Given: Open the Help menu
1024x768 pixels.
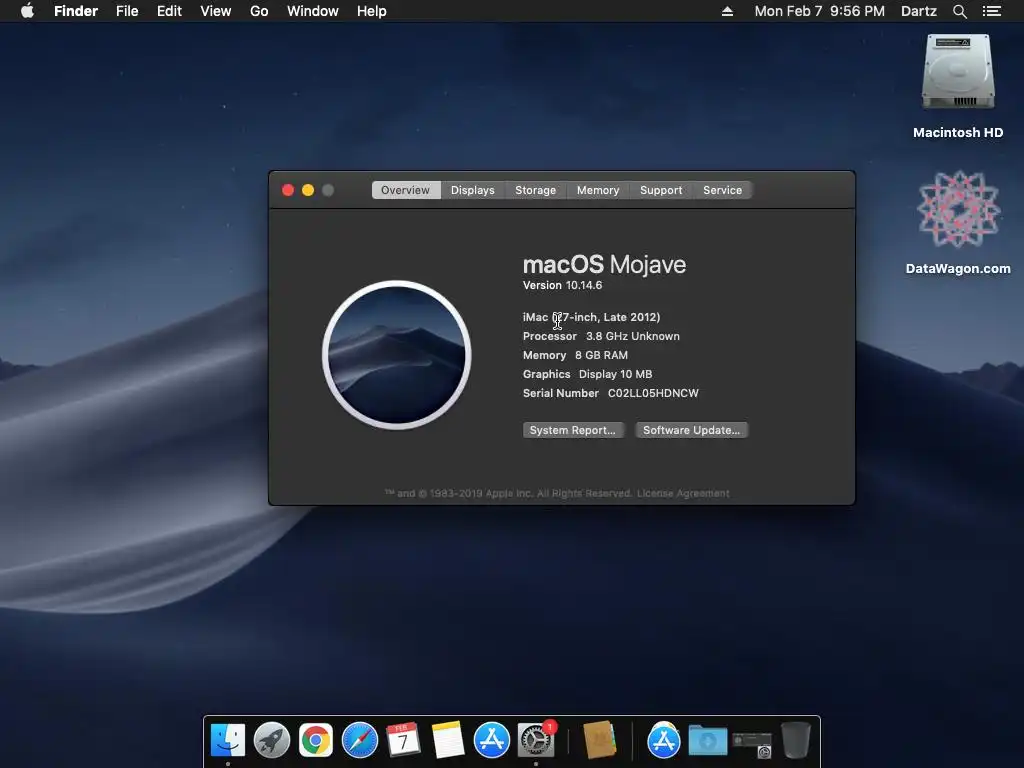Looking at the screenshot, I should [x=372, y=11].
